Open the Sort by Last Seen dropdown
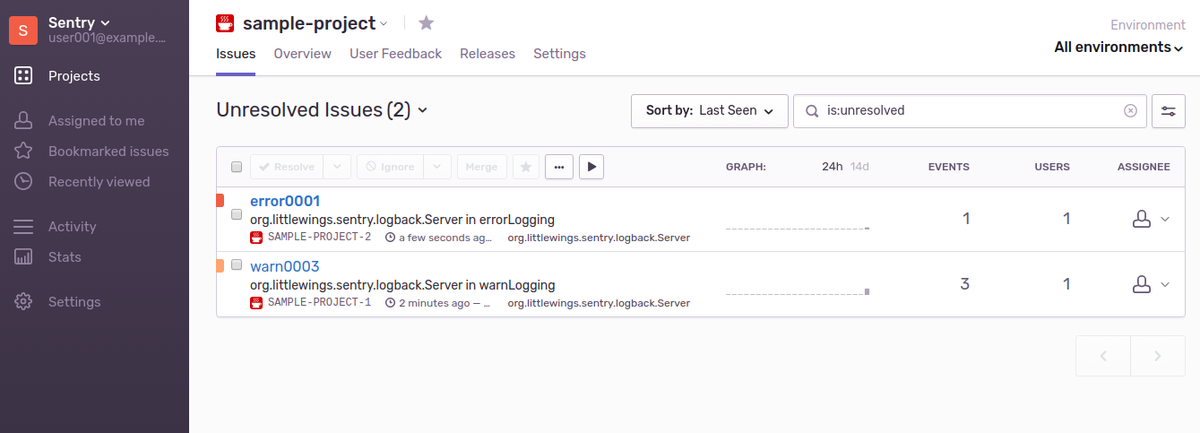This screenshot has height=433, width=1200. (710, 111)
